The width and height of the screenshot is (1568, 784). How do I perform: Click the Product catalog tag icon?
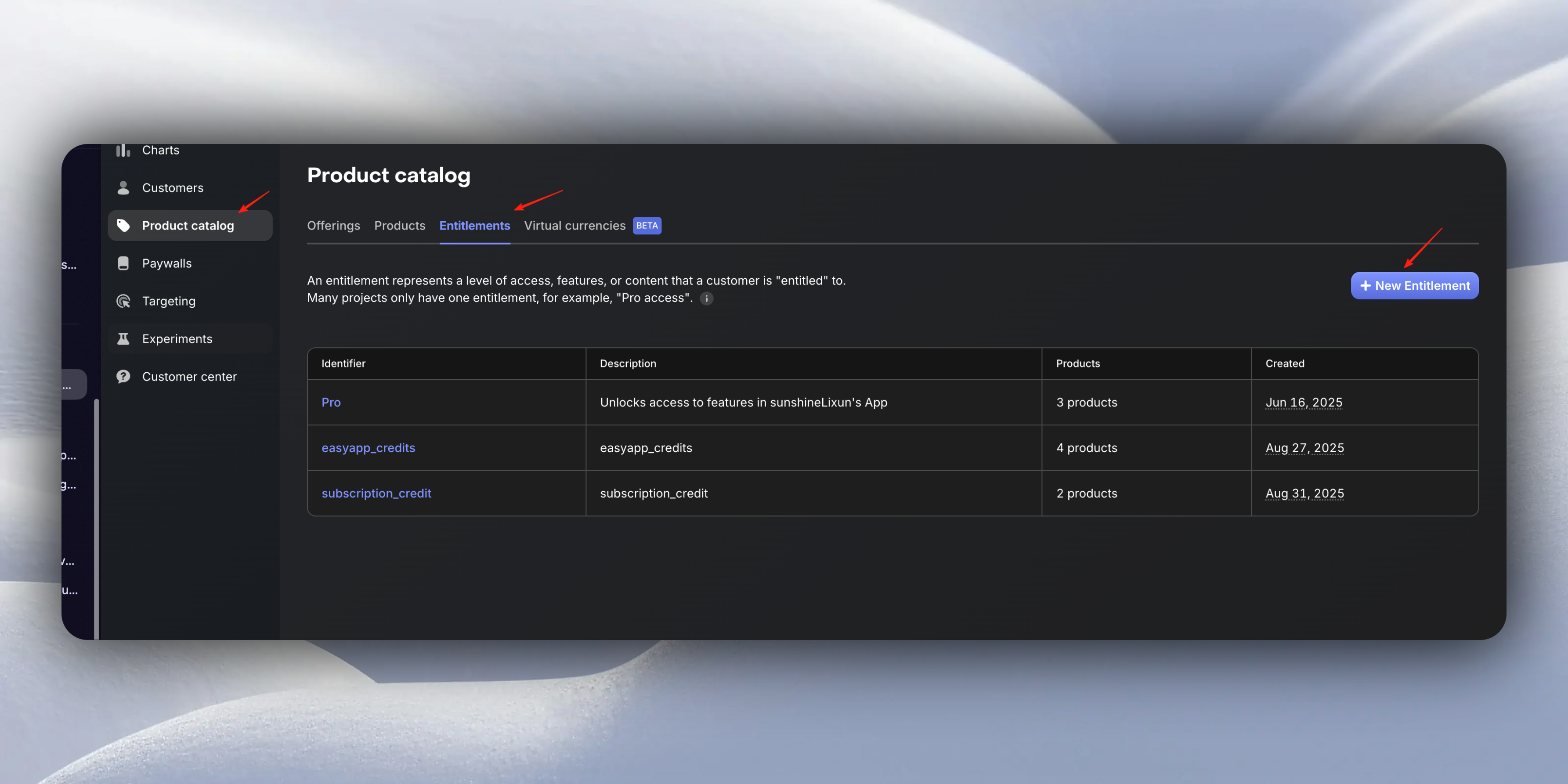tap(123, 226)
